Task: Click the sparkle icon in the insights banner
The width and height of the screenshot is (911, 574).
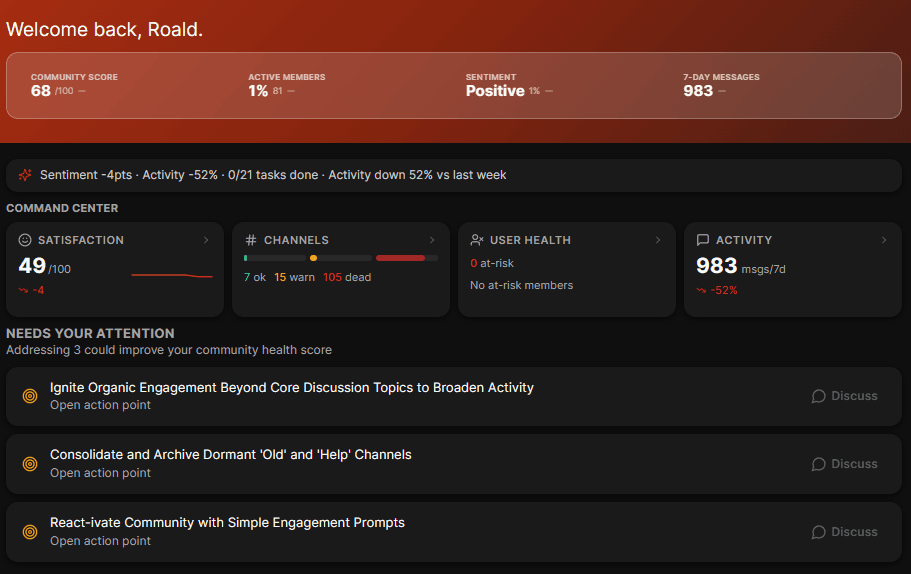Action: click(x=25, y=175)
